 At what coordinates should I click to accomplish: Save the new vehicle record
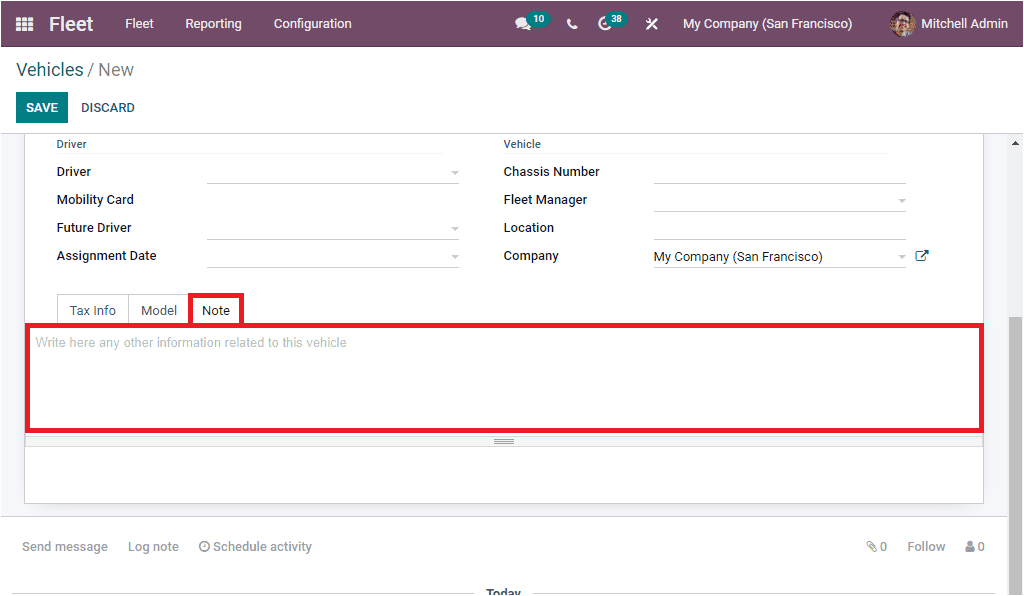tap(41, 107)
